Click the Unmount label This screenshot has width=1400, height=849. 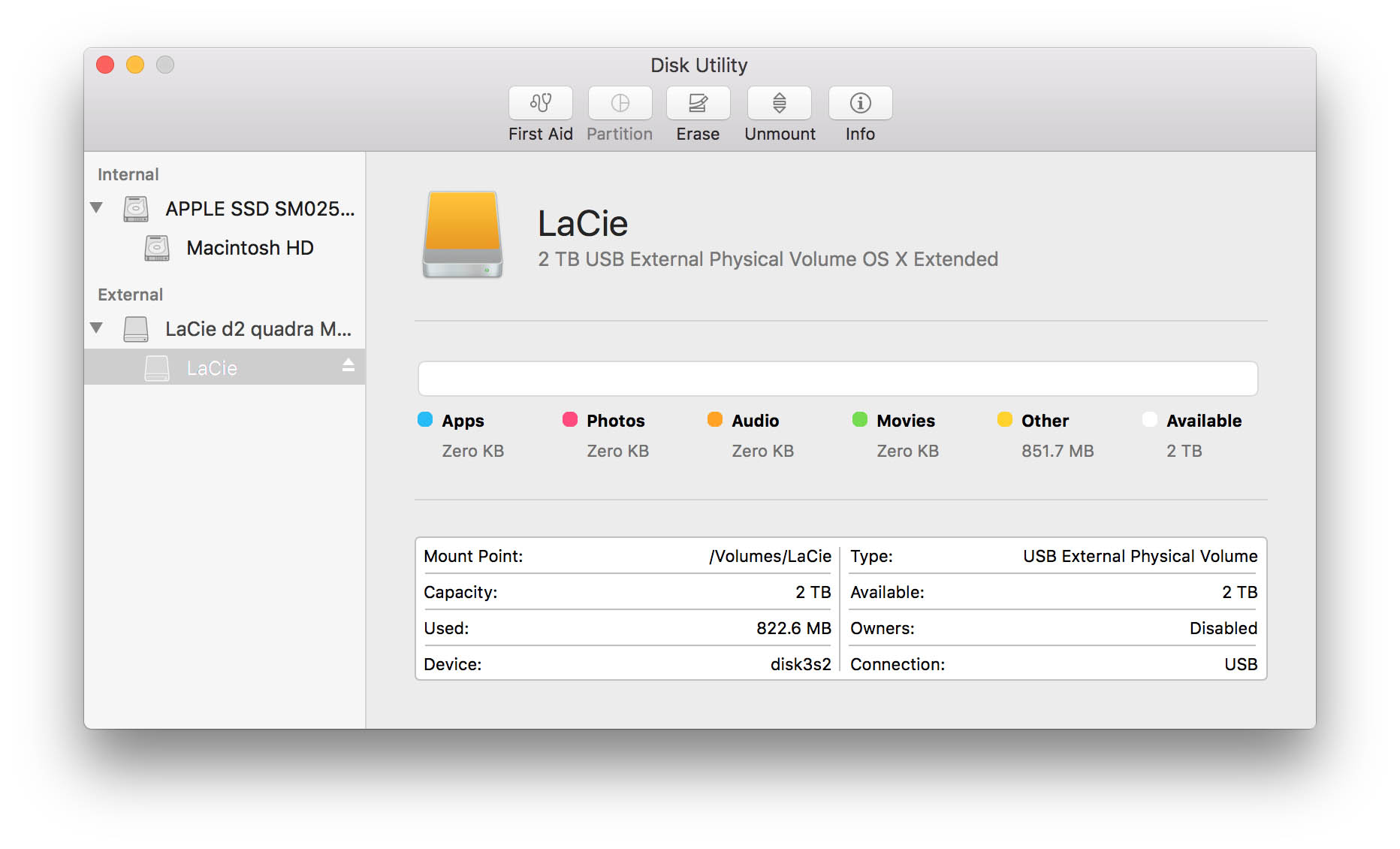(780, 134)
